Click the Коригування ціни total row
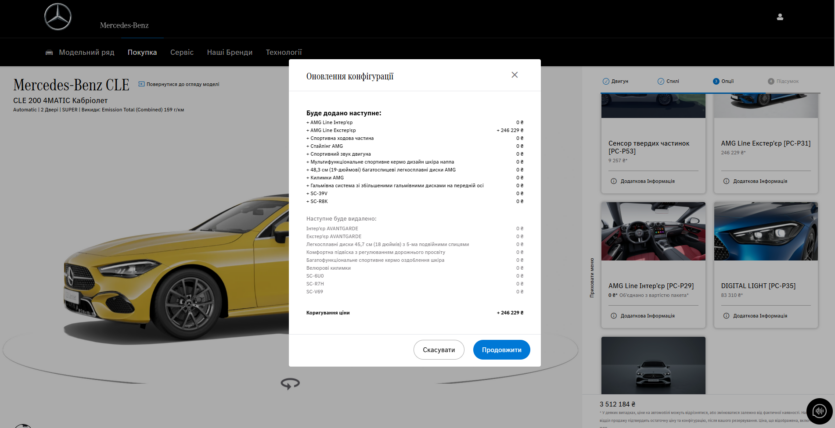This screenshot has width=835, height=428. [415, 312]
